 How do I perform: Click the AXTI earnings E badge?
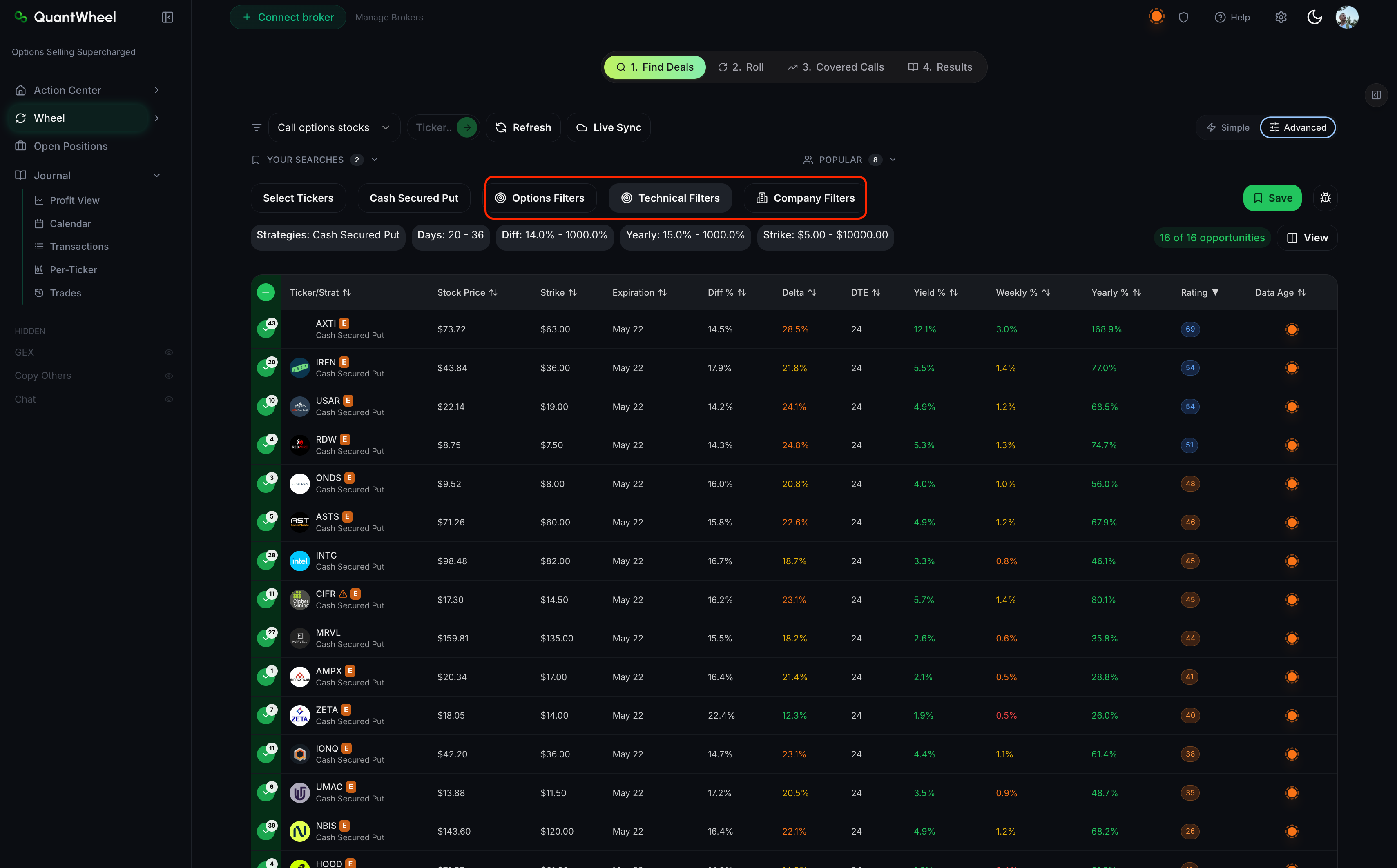(x=344, y=323)
